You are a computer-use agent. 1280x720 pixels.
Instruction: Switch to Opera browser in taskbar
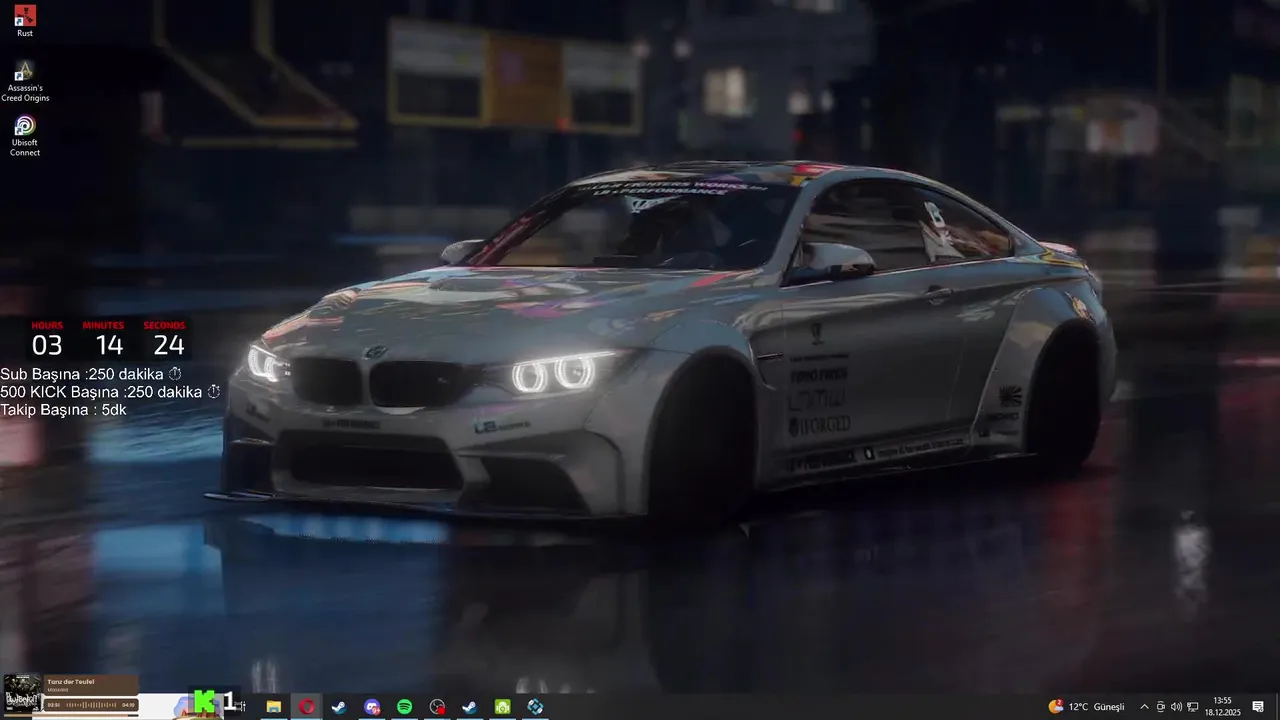click(x=307, y=707)
